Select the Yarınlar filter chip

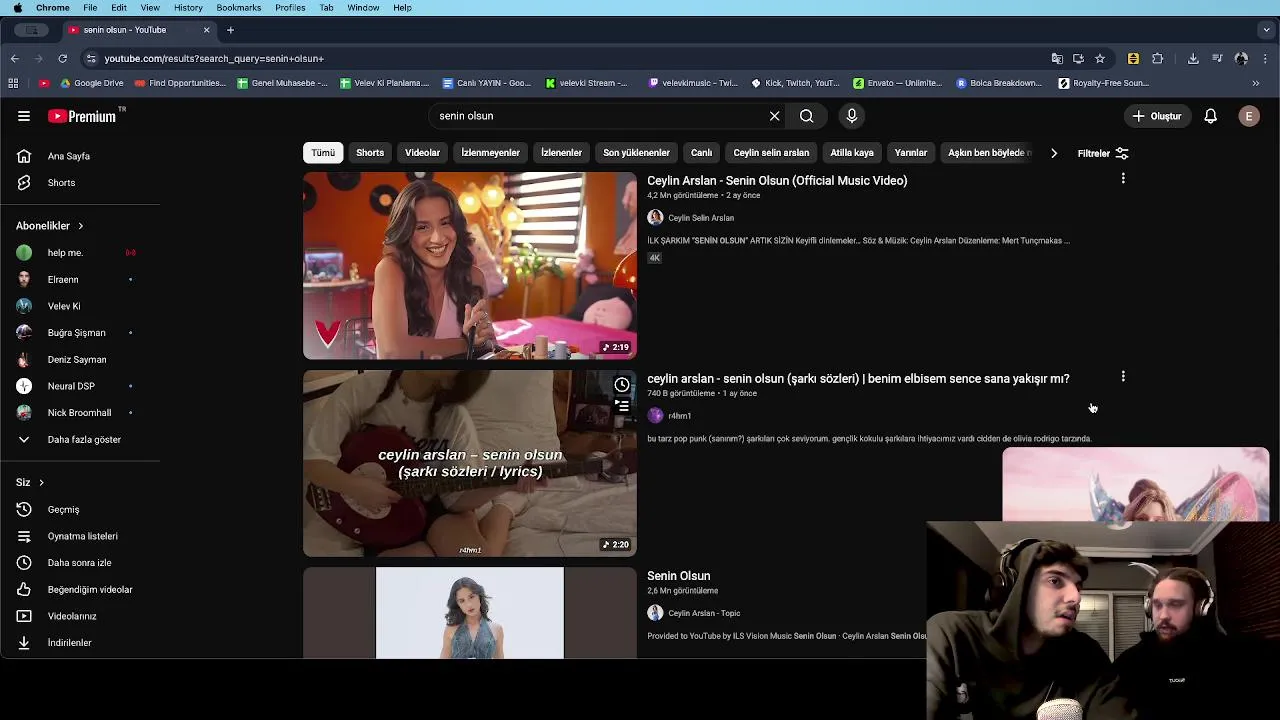tap(911, 153)
